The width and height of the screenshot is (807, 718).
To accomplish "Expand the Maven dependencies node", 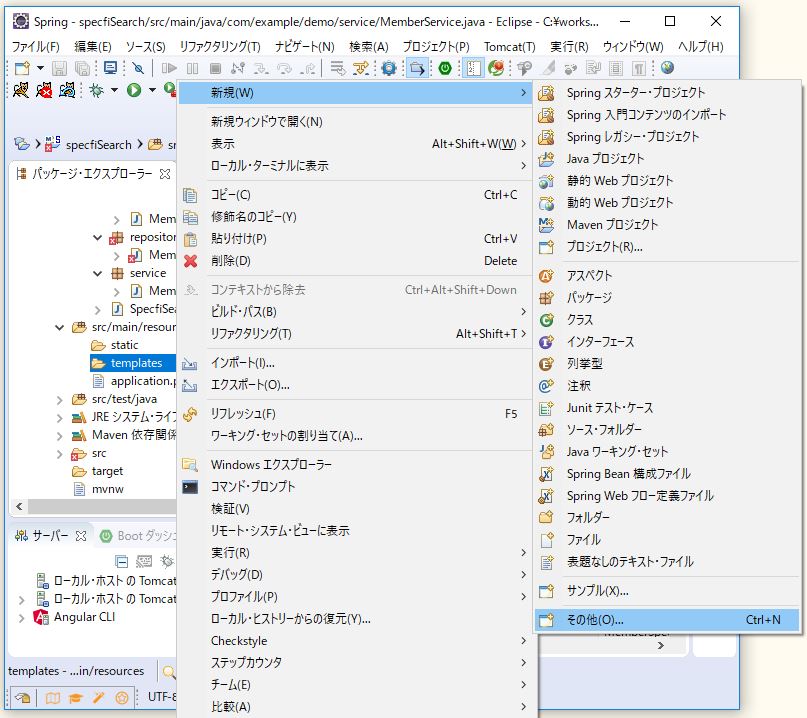I will click(x=60, y=436).
